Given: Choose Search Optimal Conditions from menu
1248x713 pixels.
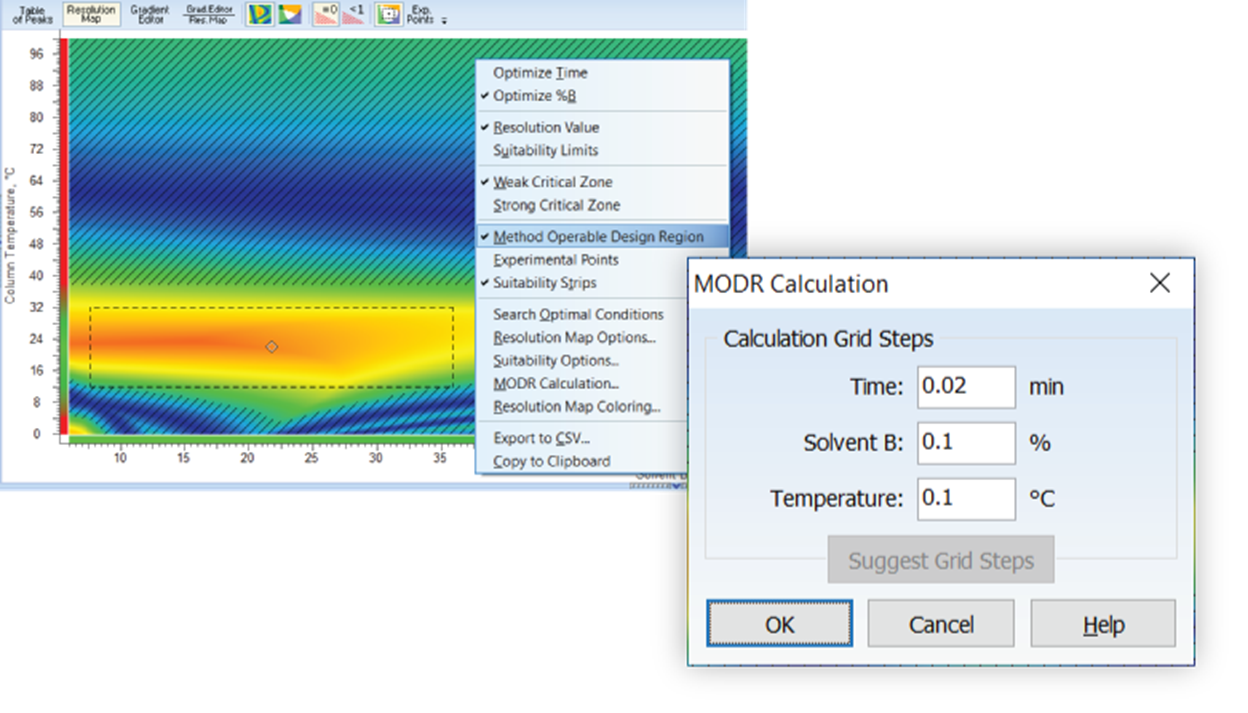Looking at the screenshot, I should [578, 314].
